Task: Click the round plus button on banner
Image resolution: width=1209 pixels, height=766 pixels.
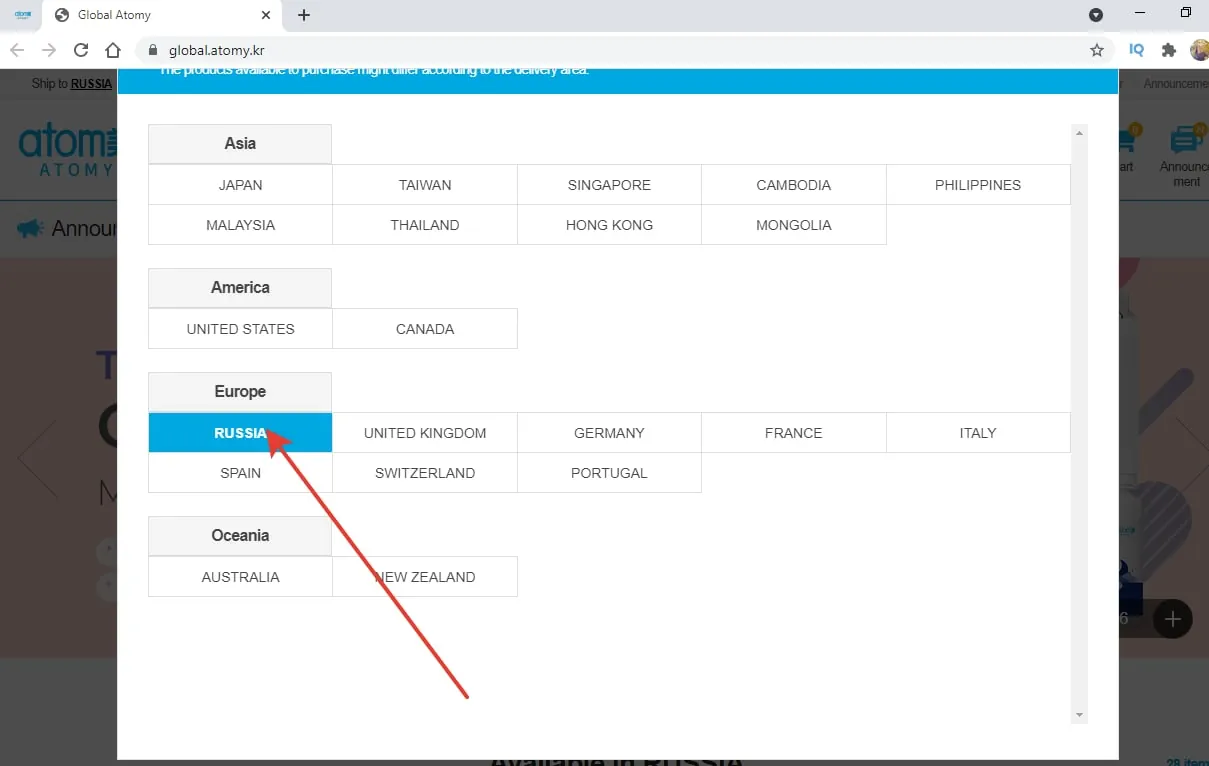Action: (x=1172, y=619)
